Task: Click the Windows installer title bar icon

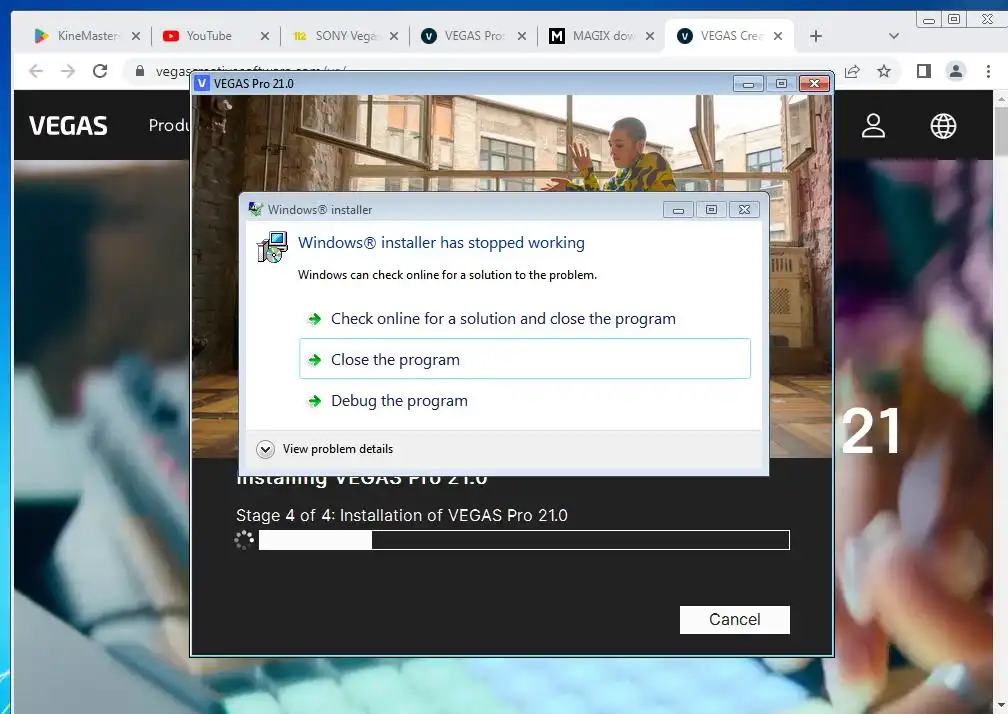Action: point(255,209)
